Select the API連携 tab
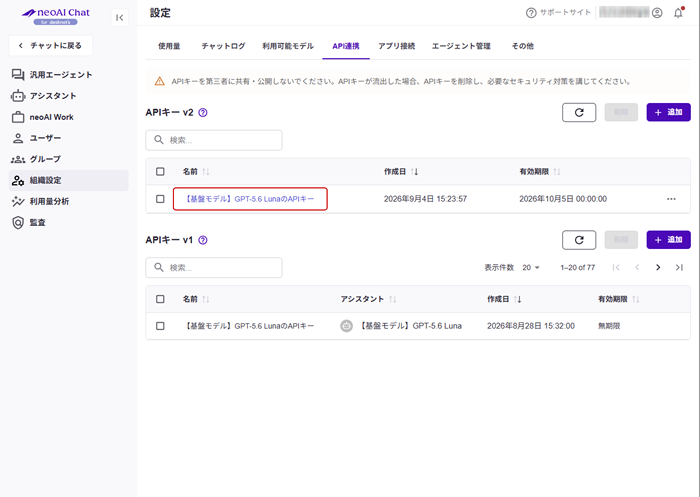700x497 pixels. pyautogui.click(x=346, y=46)
